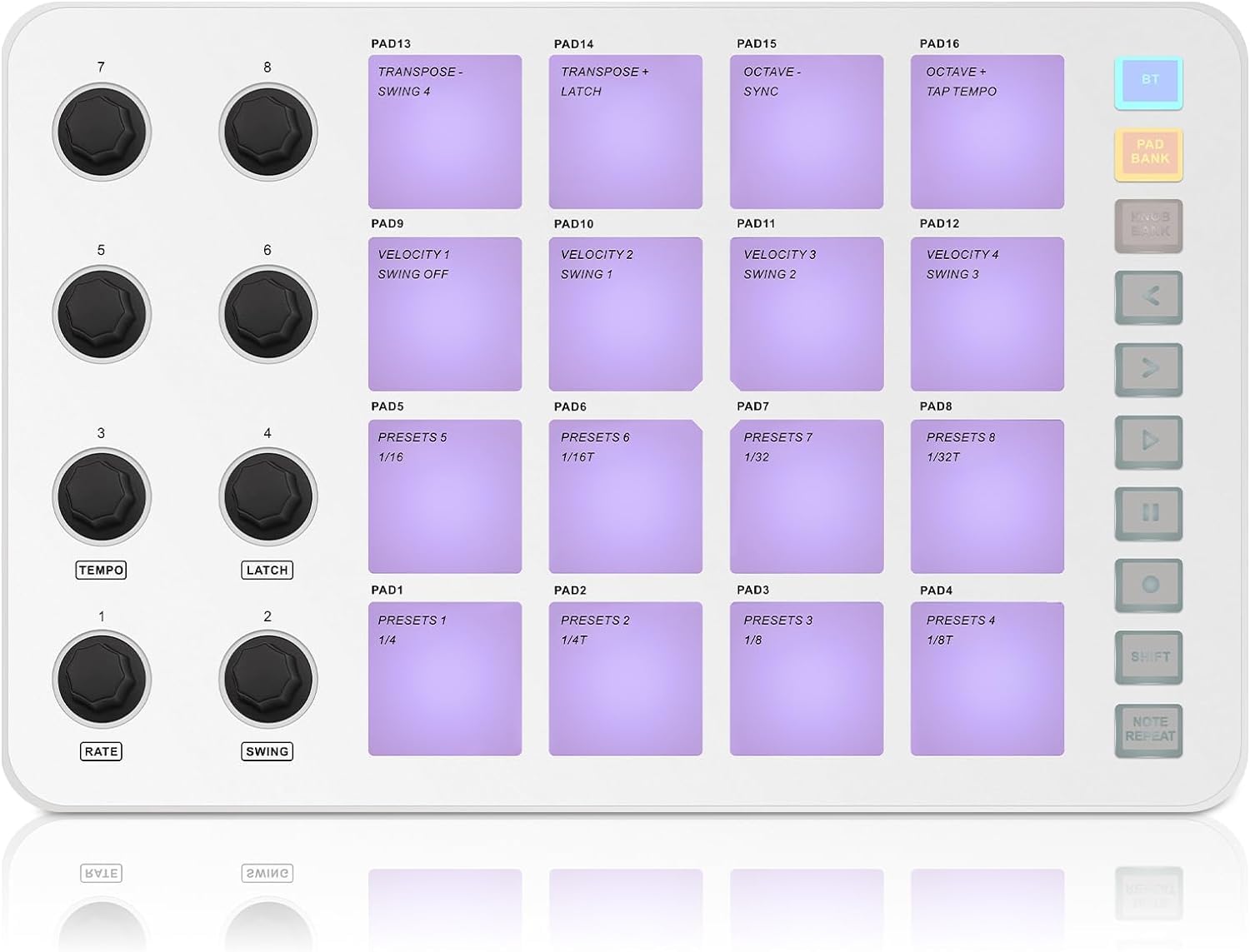Screen dimensions: 1250x952
Task: Strike PAD15 OCTAVE - pad
Action: click(807, 132)
